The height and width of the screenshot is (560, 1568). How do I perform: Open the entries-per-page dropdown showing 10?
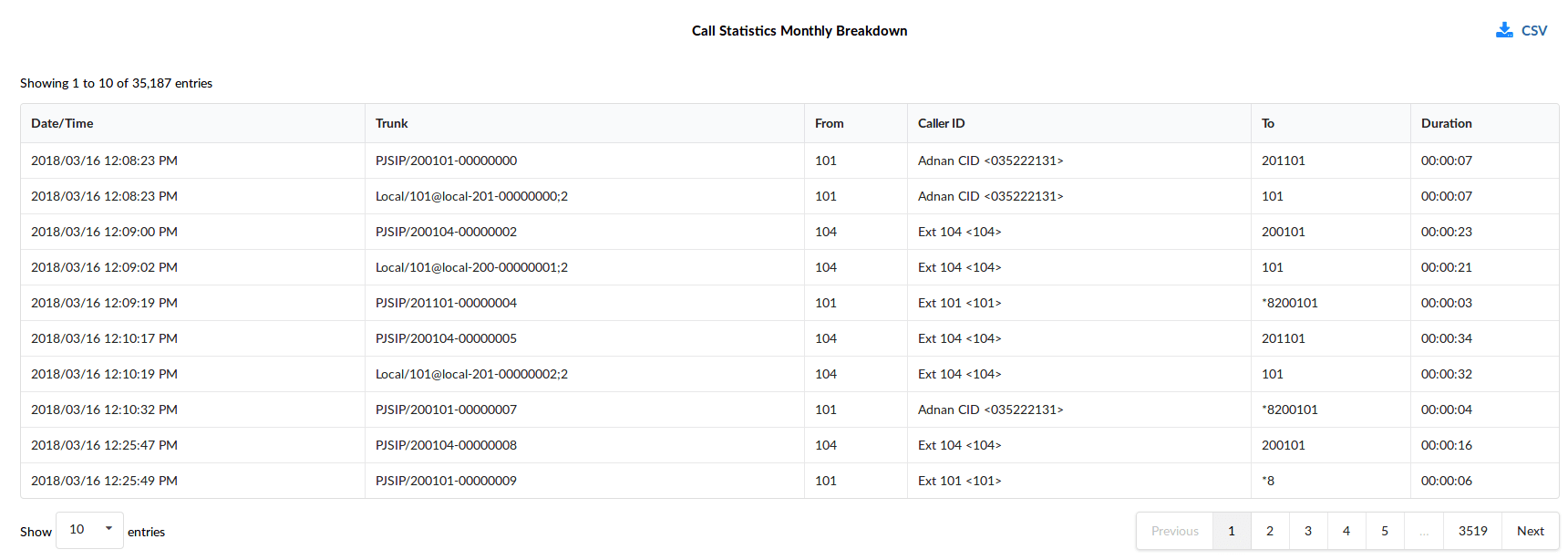click(x=89, y=530)
